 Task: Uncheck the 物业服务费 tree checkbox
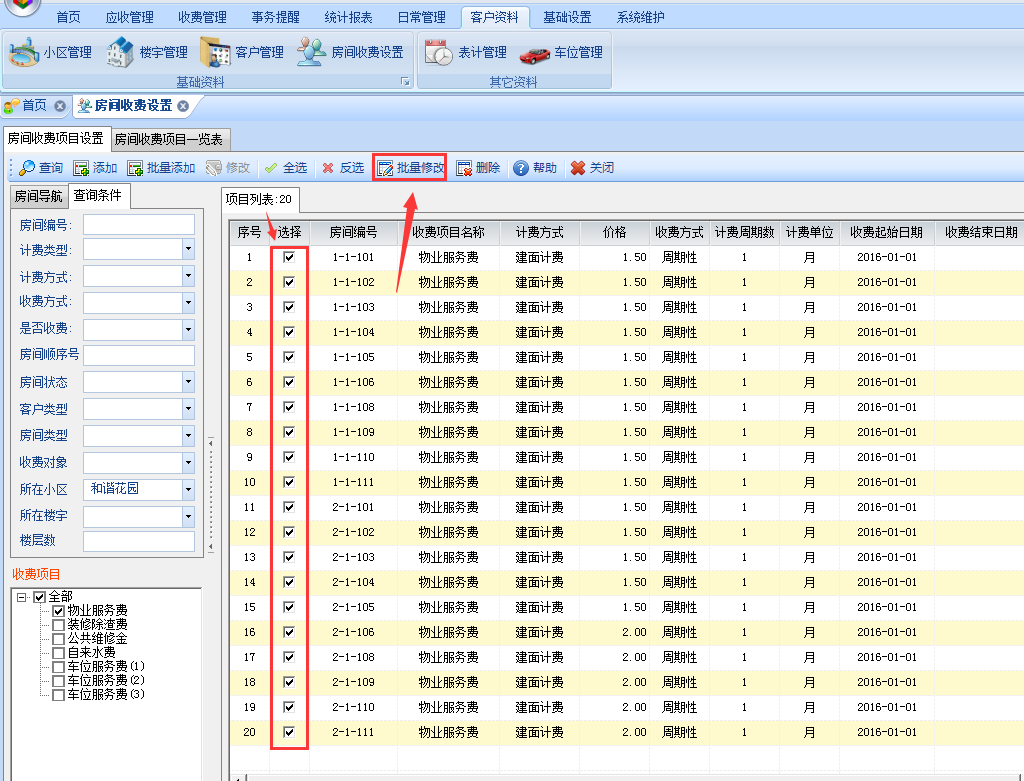tap(58, 611)
